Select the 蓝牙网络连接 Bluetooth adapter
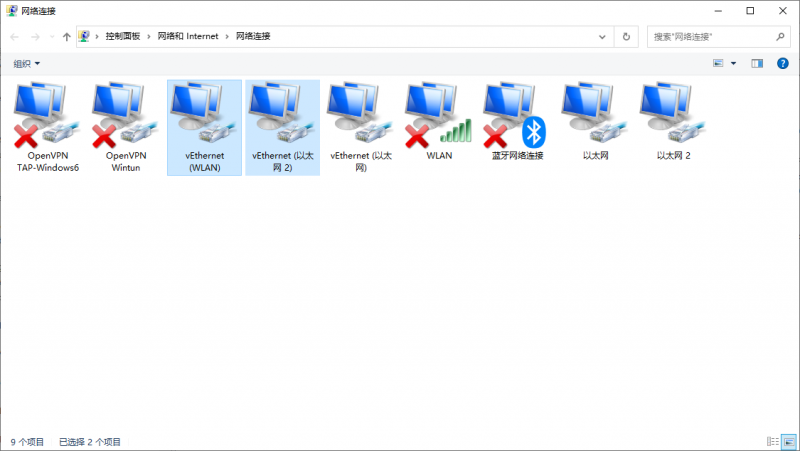 [516, 118]
